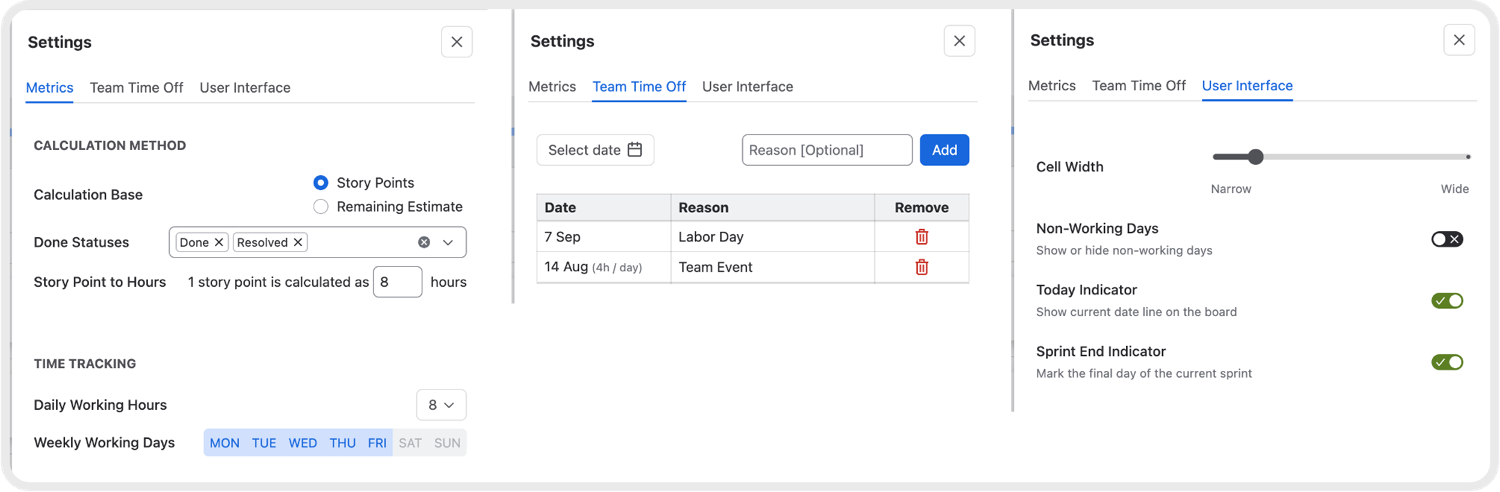Click the Cell Width slider handle
Screen dimensions: 1500x492
[1256, 157]
